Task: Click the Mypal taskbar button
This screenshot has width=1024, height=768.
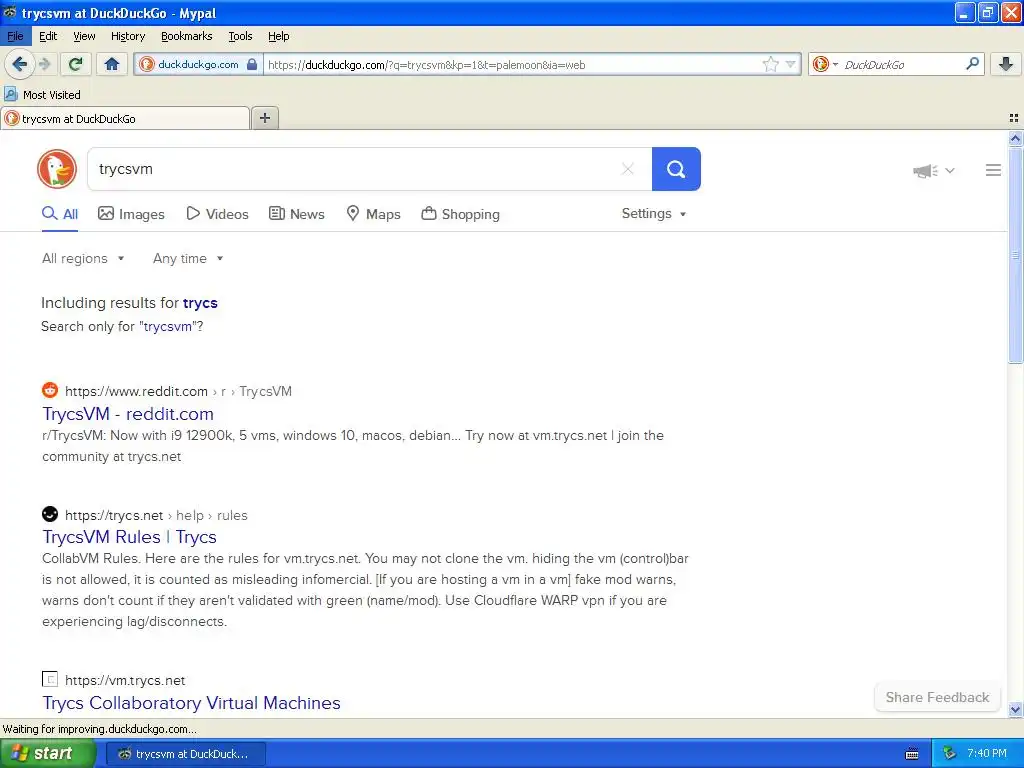Action: 185,754
